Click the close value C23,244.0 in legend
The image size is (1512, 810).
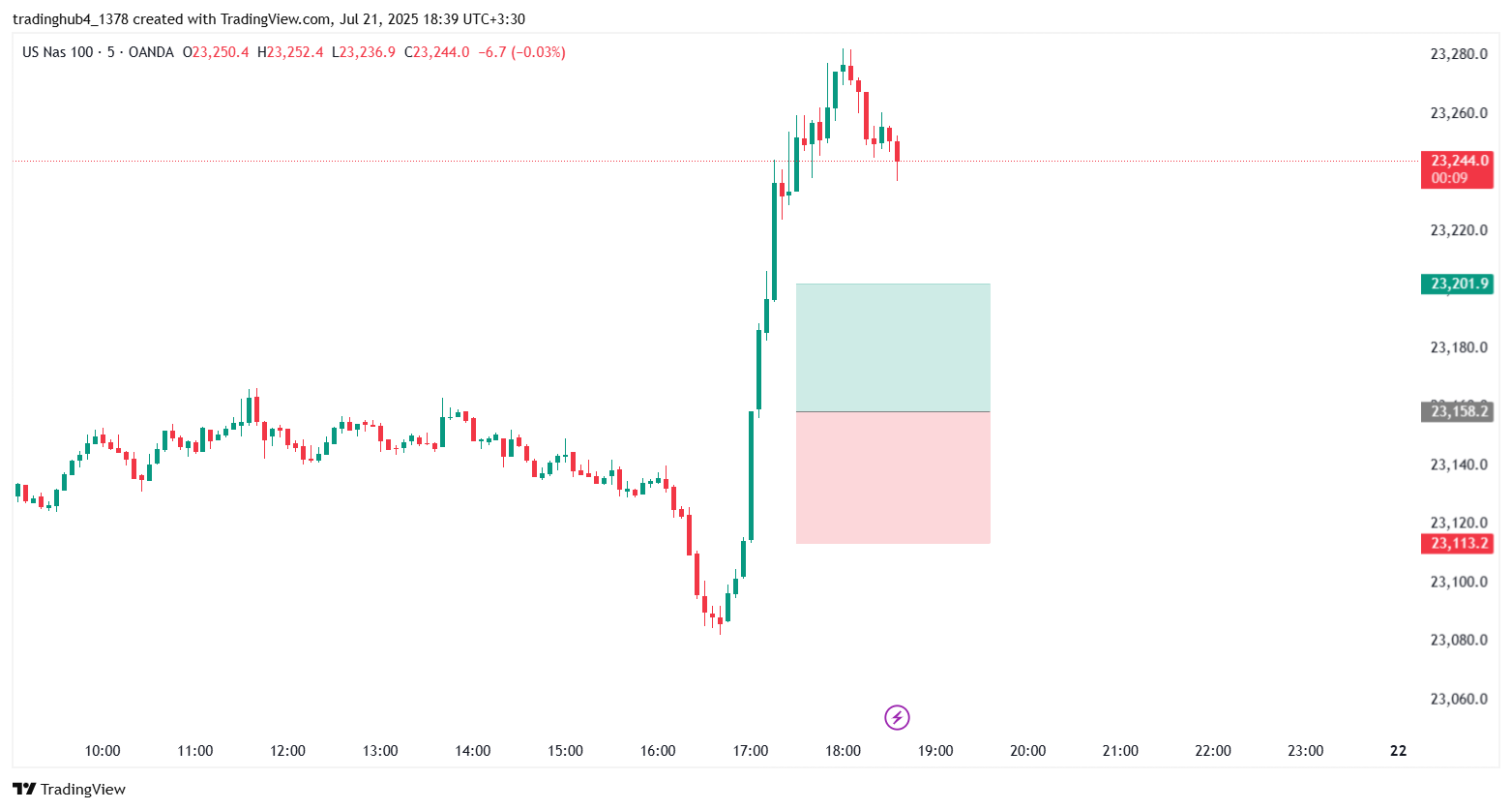(437, 52)
